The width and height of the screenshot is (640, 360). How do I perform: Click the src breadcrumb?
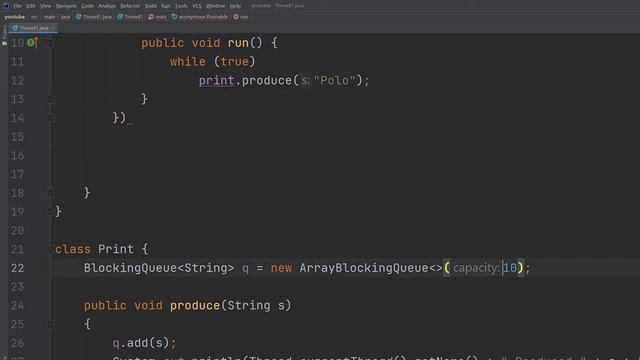(x=34, y=17)
